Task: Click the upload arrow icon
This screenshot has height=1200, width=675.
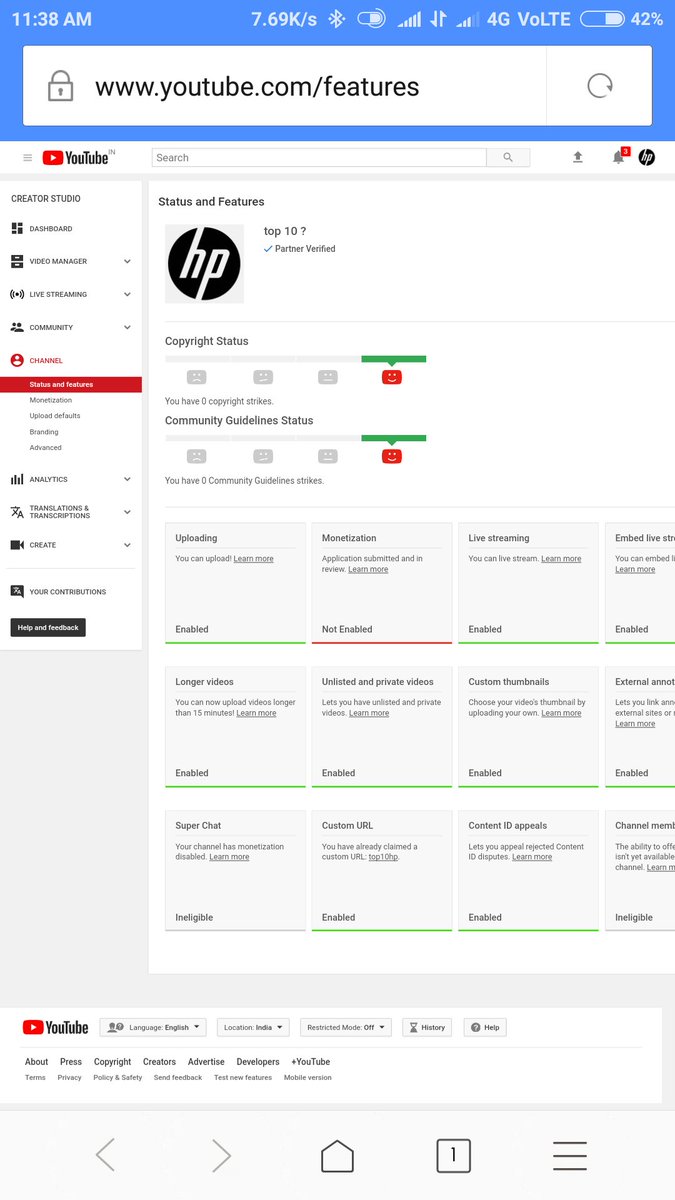Action: [x=577, y=157]
